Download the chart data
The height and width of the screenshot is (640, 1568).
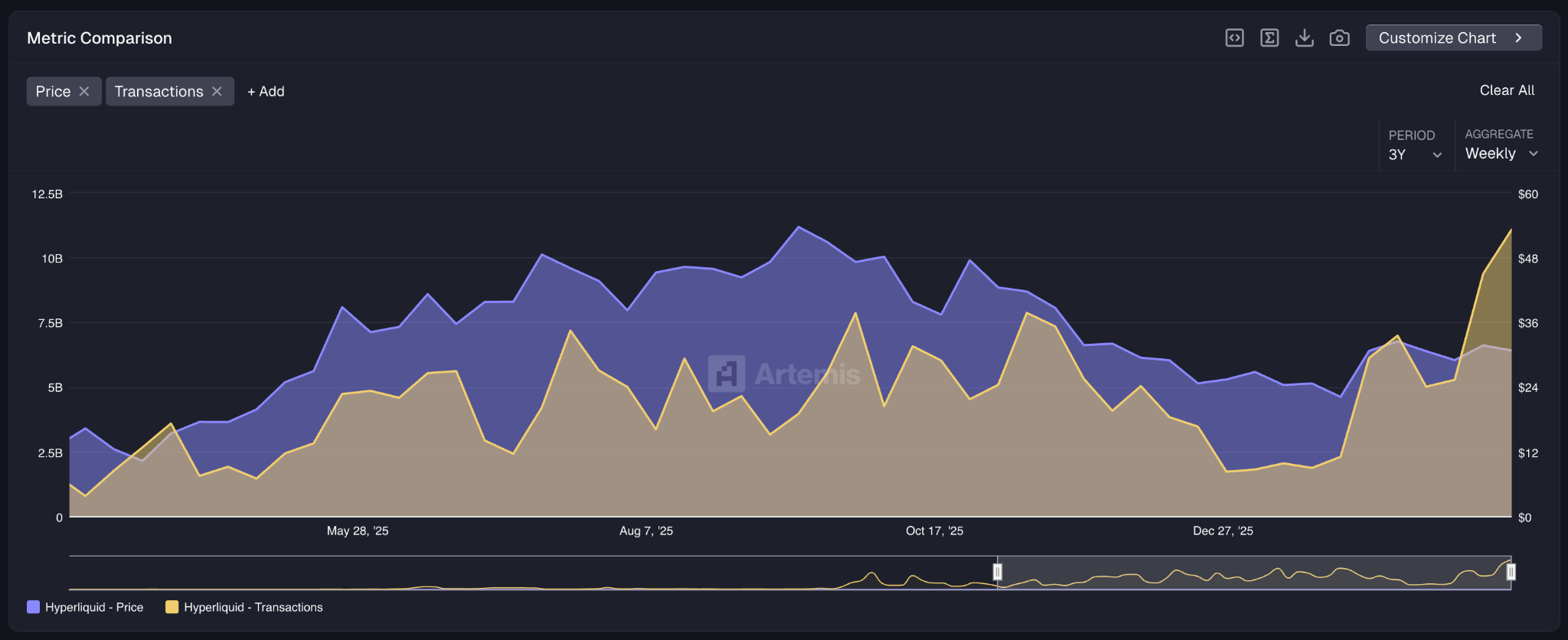coord(1305,38)
